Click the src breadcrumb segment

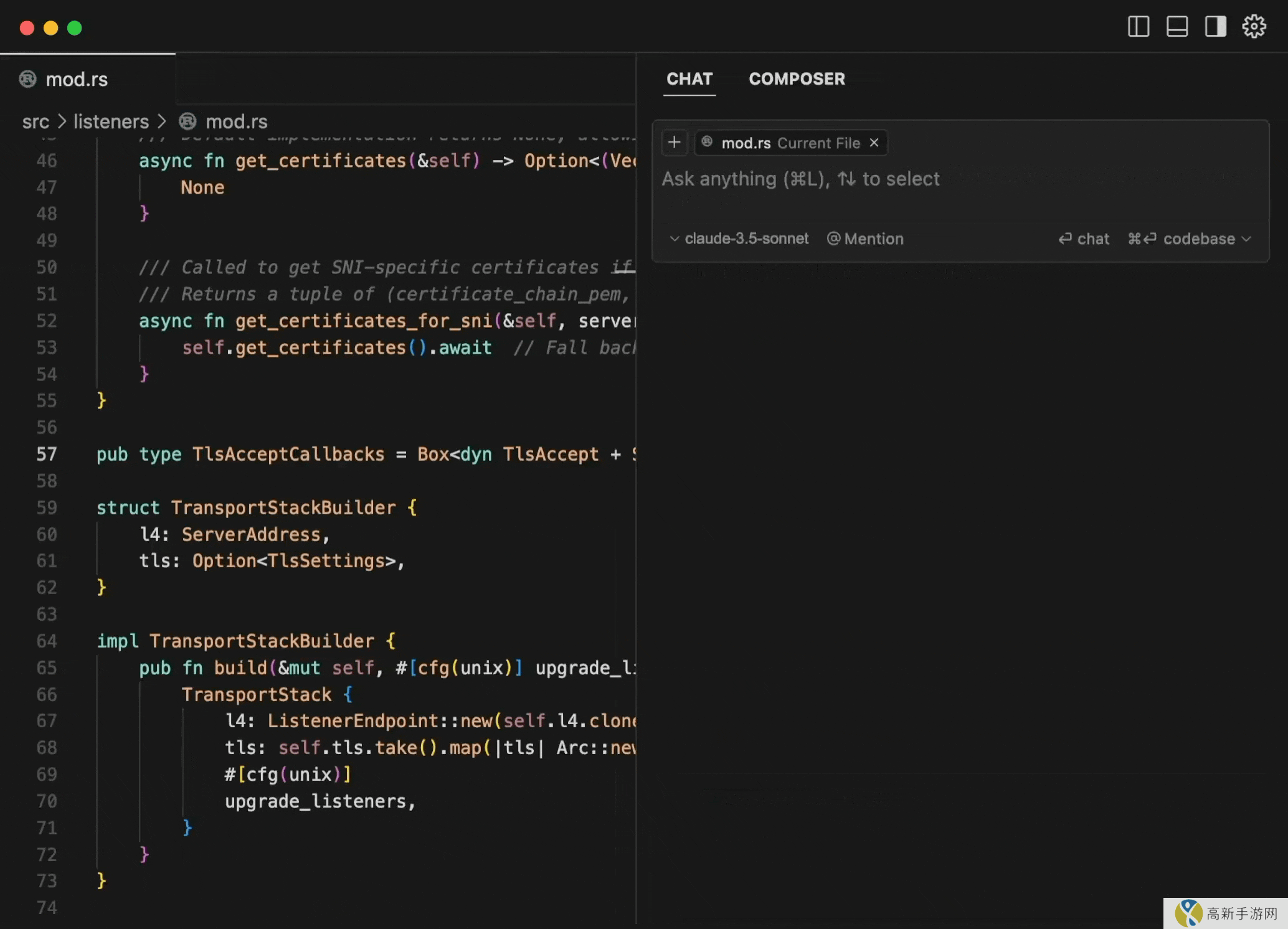pos(36,121)
